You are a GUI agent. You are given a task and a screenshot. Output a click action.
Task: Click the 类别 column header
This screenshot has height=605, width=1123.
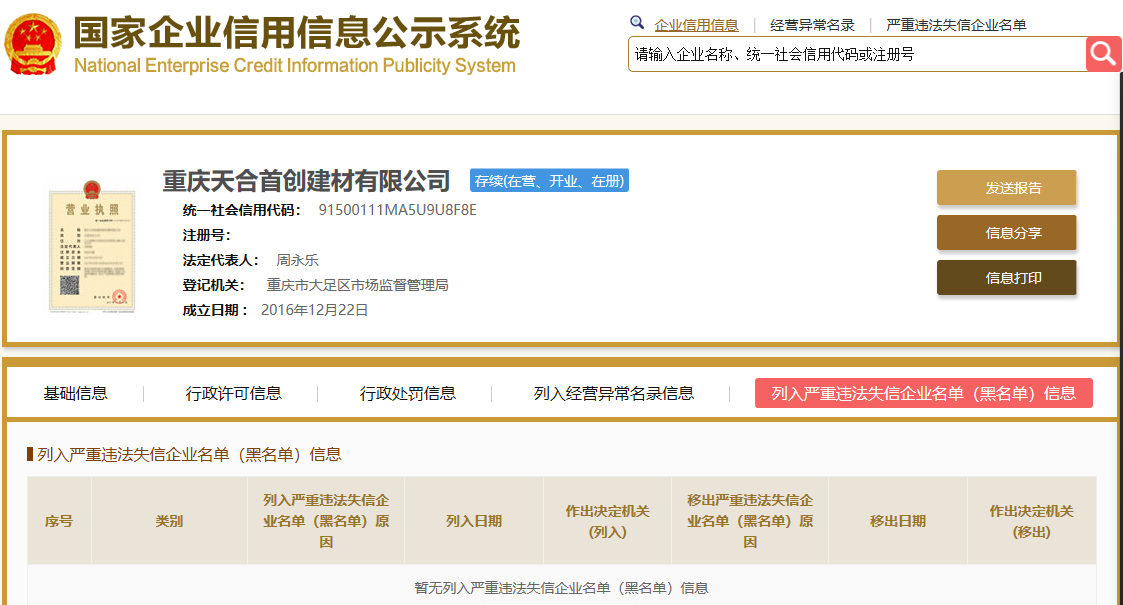tap(169, 521)
